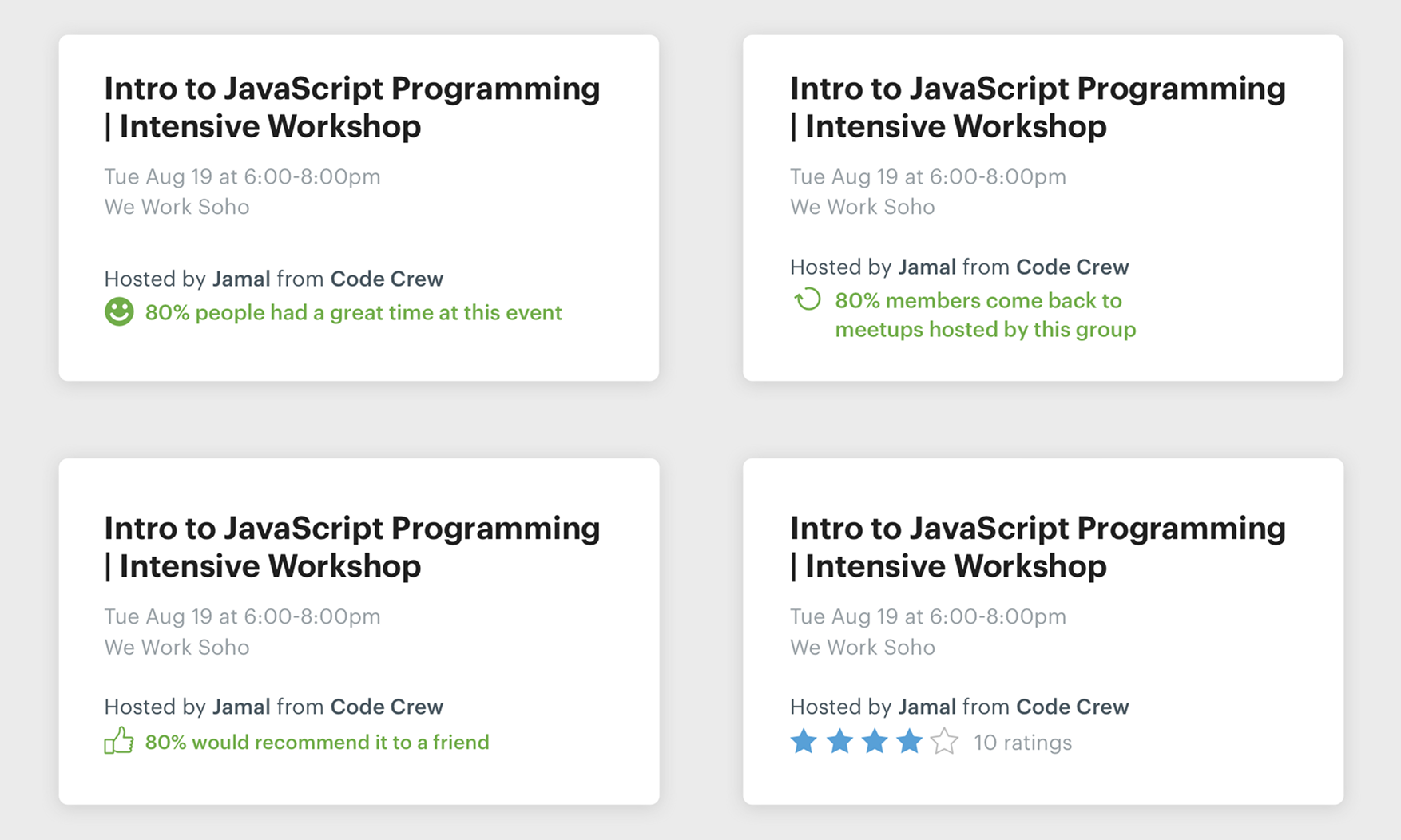Click 'Hosted by Jamal' on the recommend card

coord(187,707)
